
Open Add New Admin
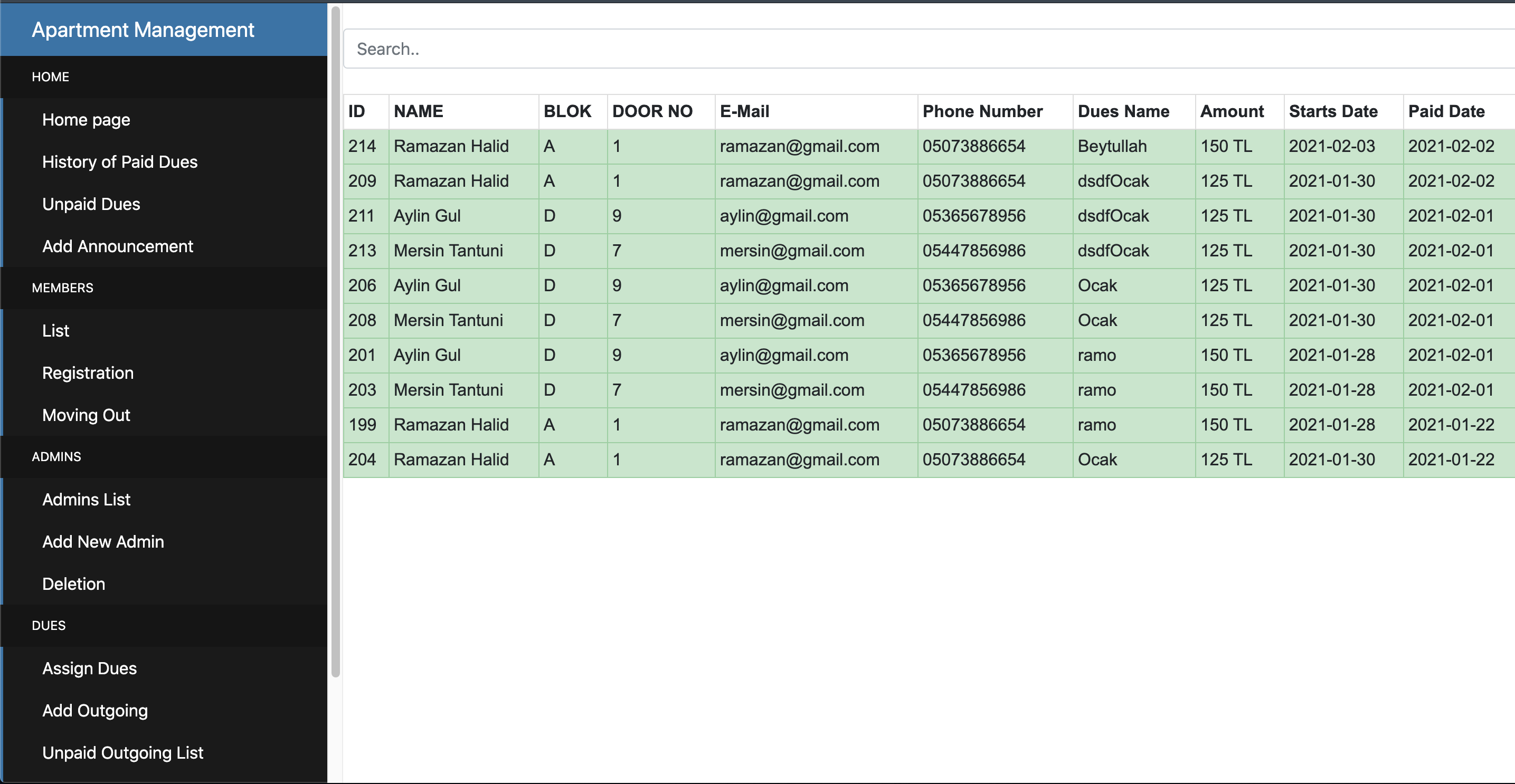103,542
